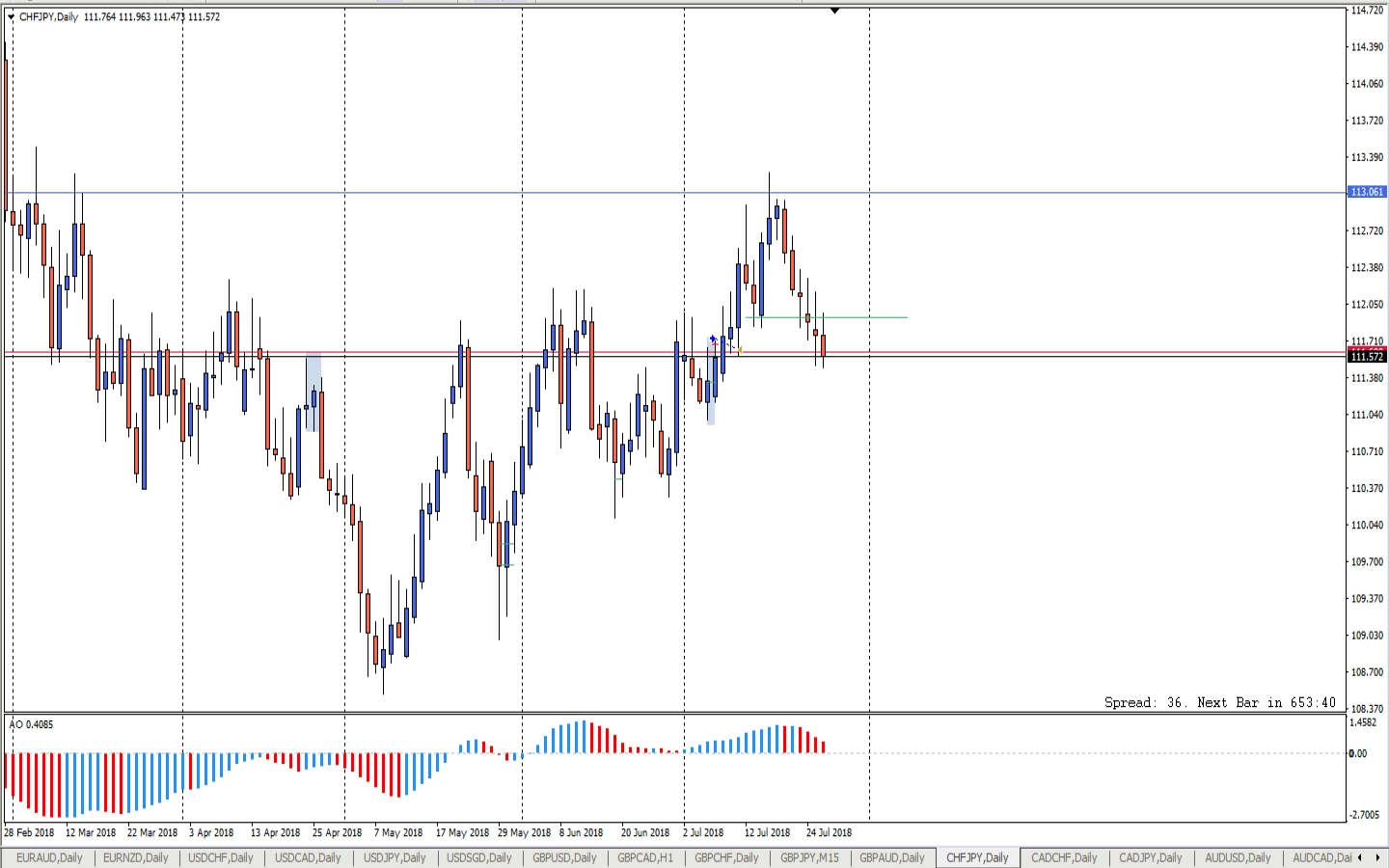Screen dimensions: 1389x868
Task: Click the 113.720 price scale value
Action: [x=1367, y=121]
